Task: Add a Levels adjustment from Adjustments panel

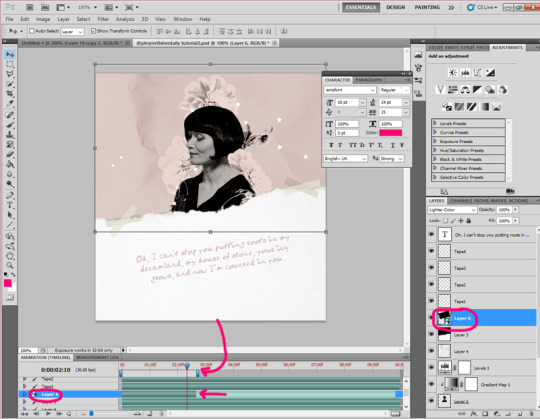Action: (465, 72)
